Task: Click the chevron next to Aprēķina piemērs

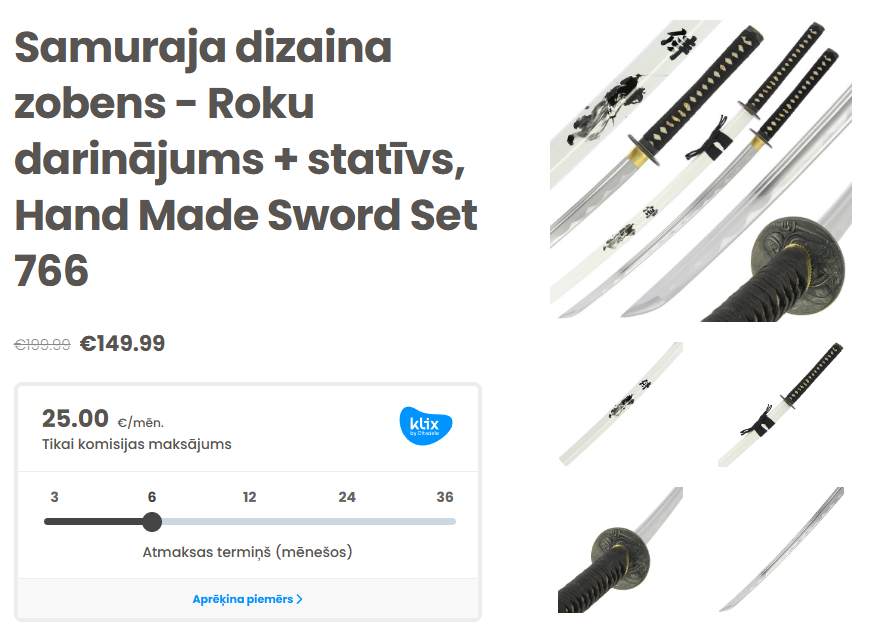Action: tap(299, 600)
